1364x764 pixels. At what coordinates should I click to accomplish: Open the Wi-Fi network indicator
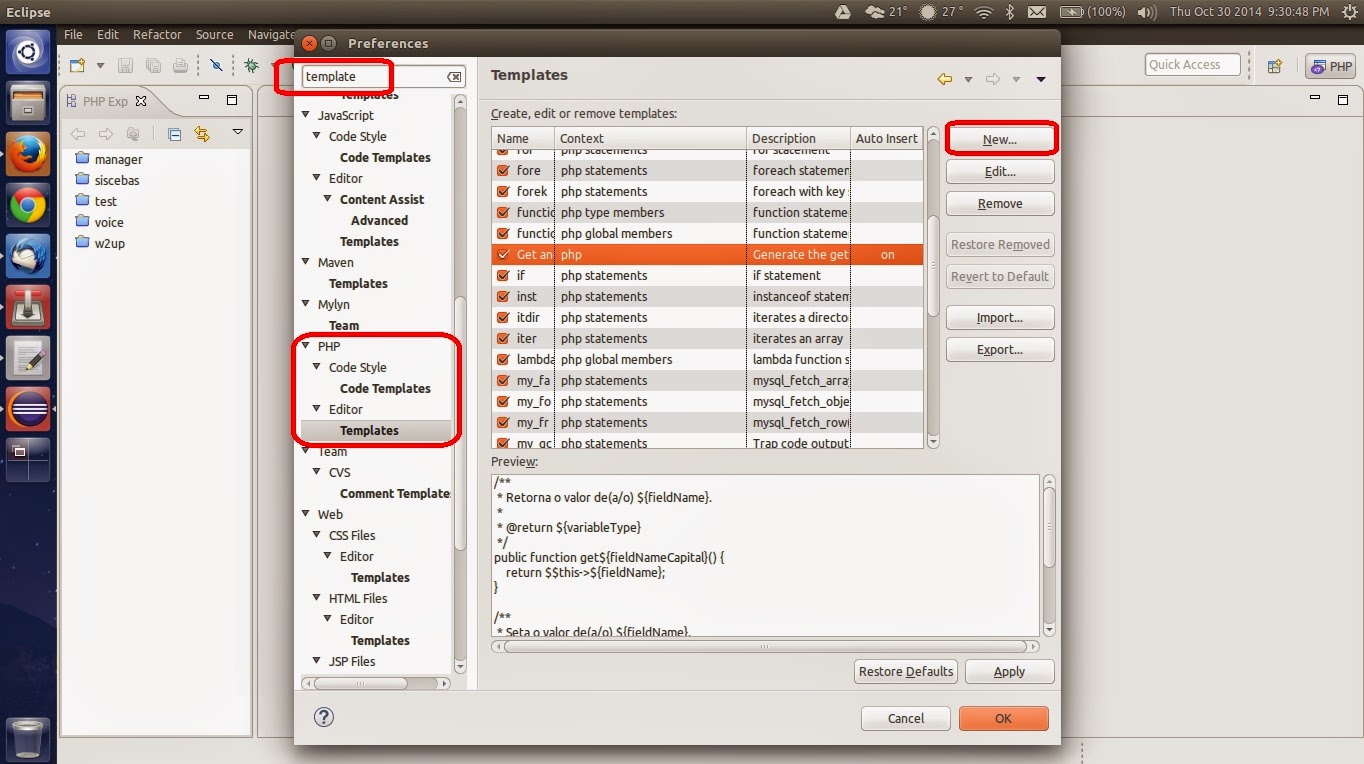pos(983,12)
